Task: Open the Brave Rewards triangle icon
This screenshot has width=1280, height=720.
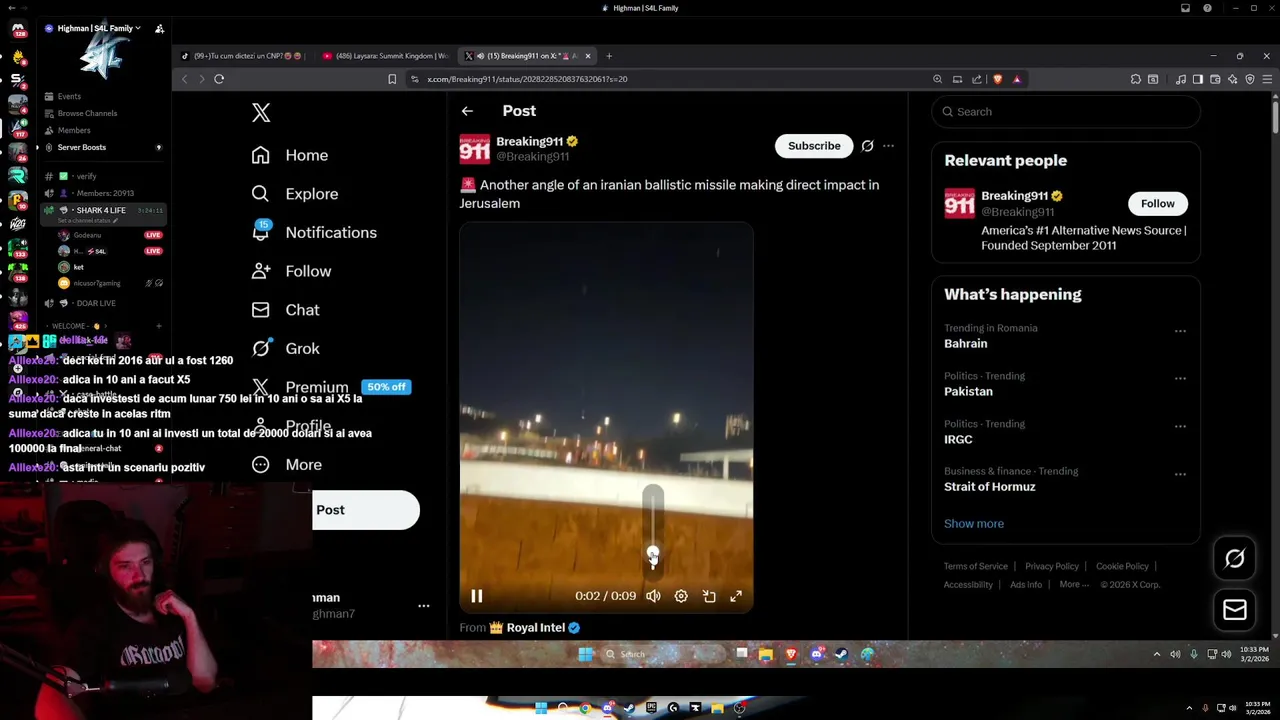Action: click(1017, 79)
